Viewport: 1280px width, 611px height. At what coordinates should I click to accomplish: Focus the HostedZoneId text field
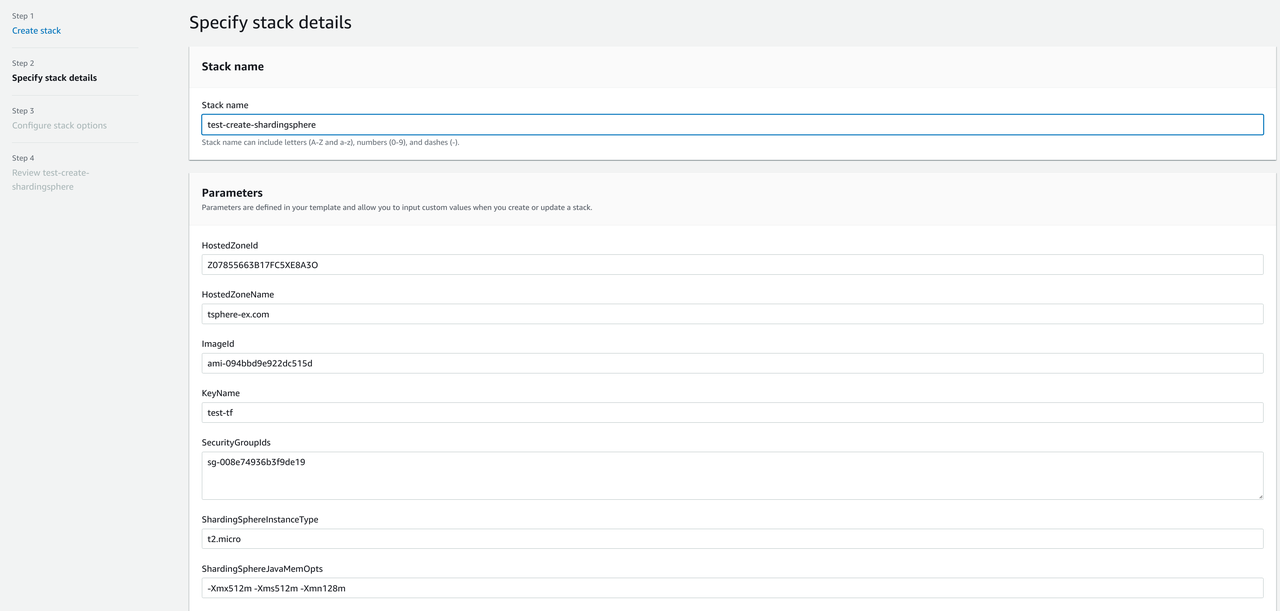tap(731, 265)
